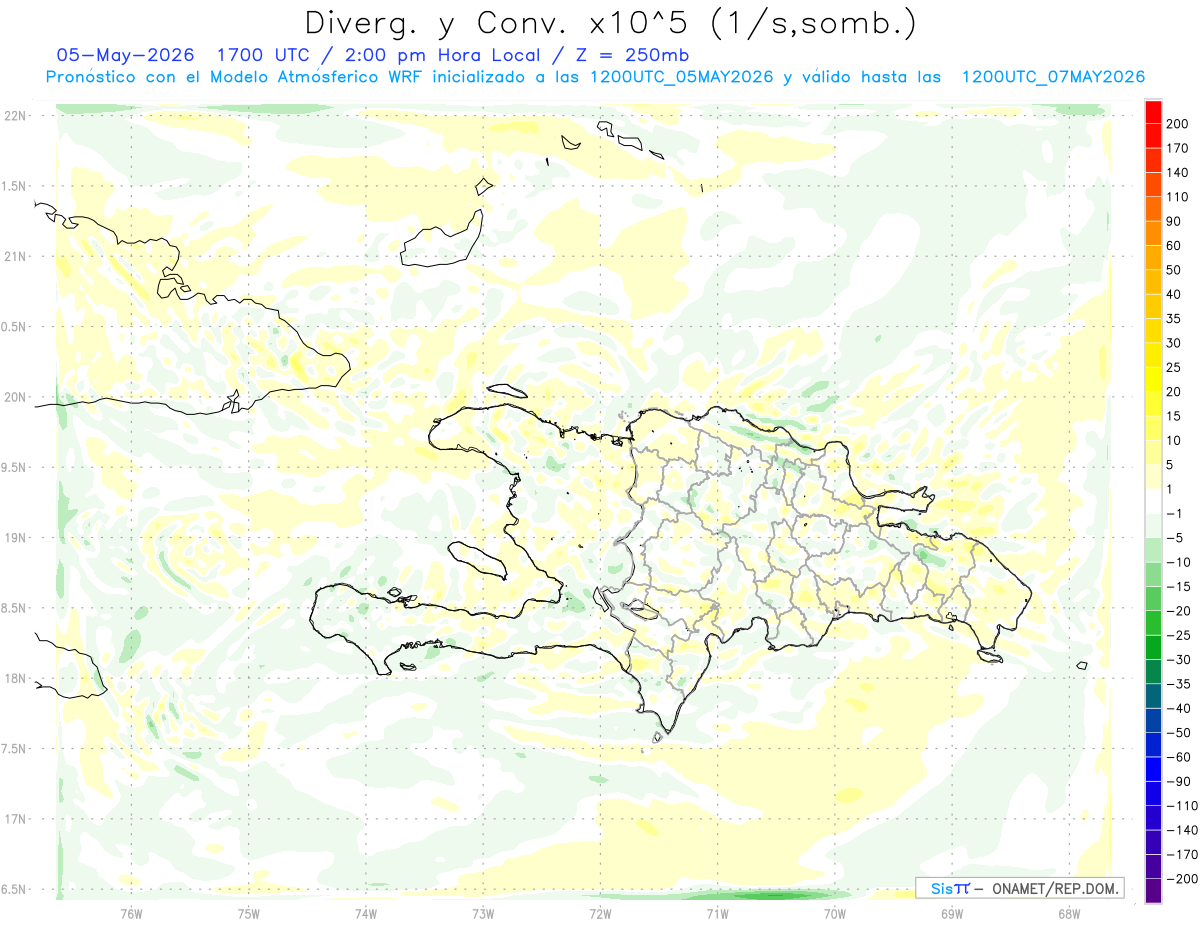This screenshot has width=1200, height=927.
Task: Select the yellow 15 legend color band
Action: click(x=1153, y=404)
